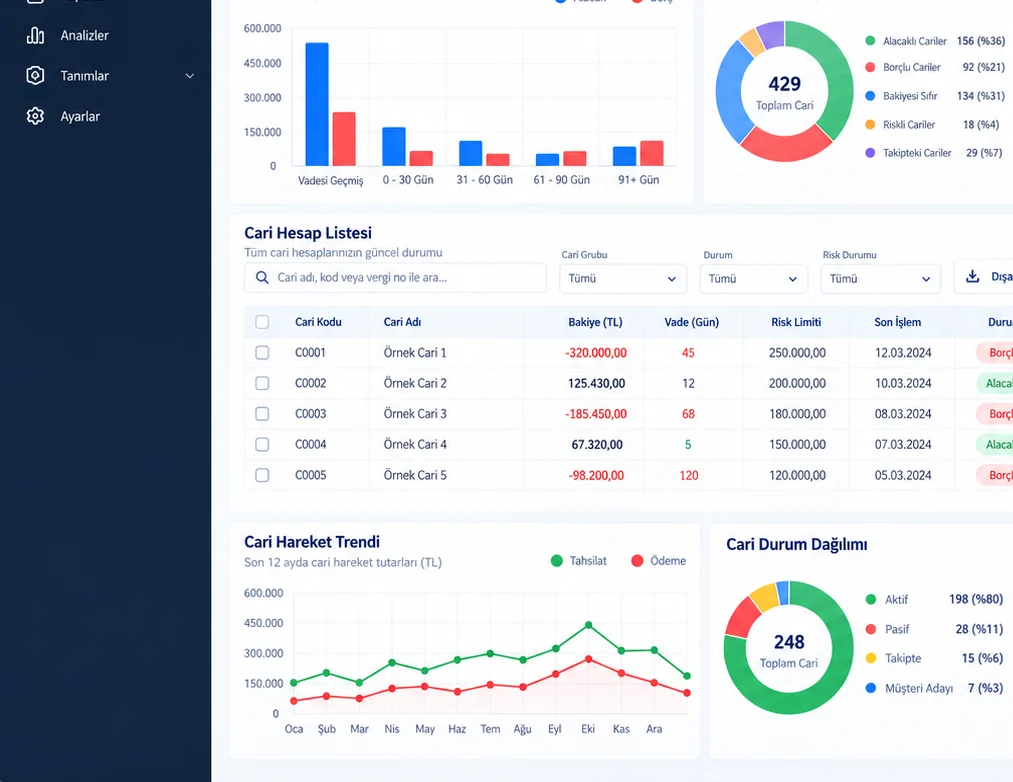Open the Durum filter dropdown
Viewport: 1013px width, 782px height.
[x=753, y=279]
